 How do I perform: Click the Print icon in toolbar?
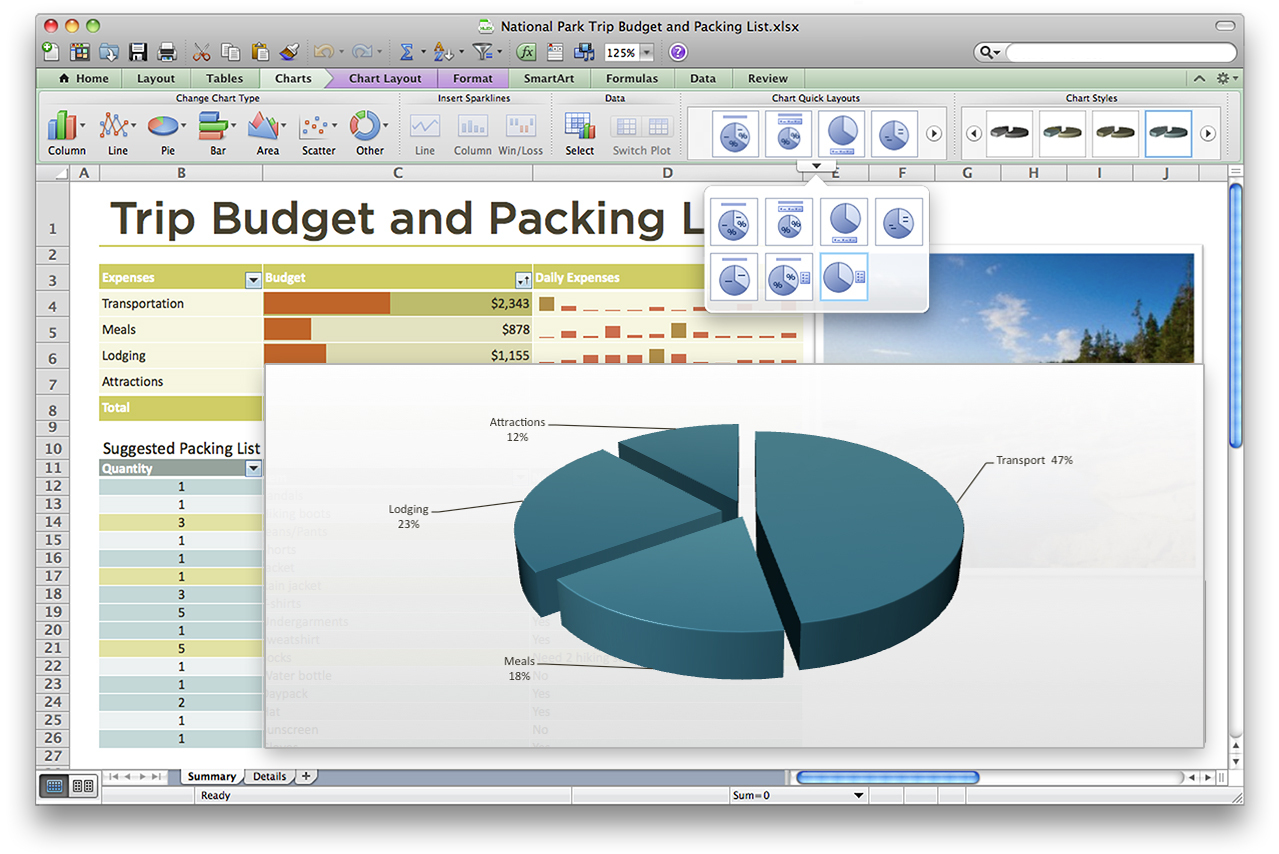167,53
